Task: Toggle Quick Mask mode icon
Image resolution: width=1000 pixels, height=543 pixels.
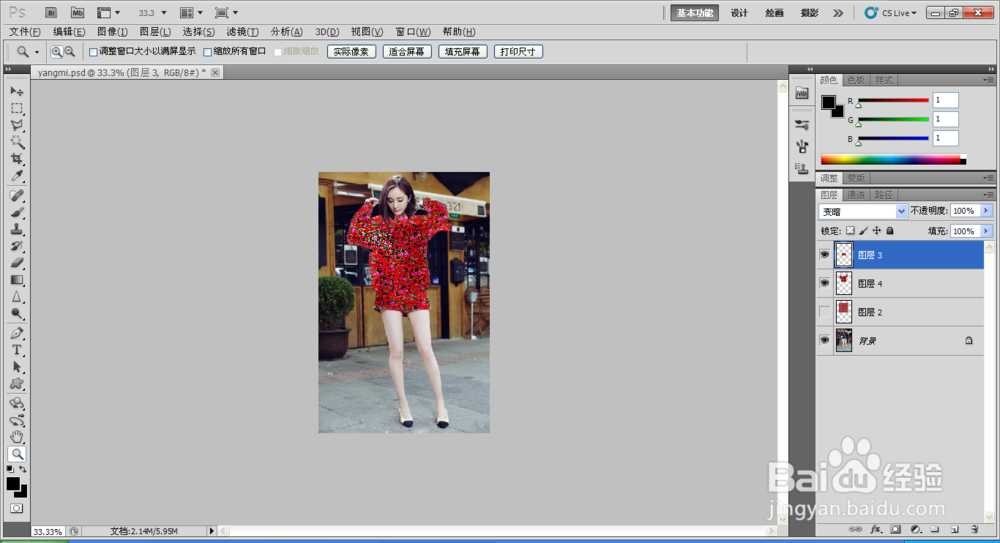Action: pos(17,509)
